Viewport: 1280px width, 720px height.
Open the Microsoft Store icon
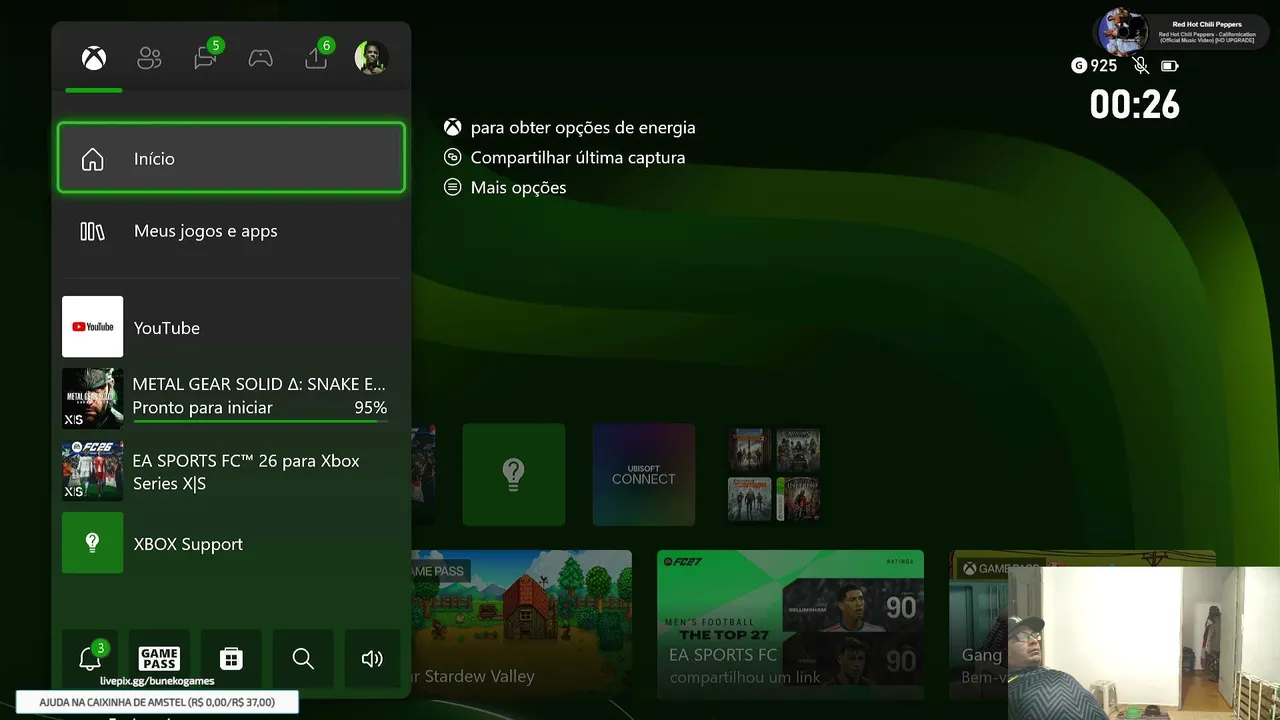click(x=231, y=658)
